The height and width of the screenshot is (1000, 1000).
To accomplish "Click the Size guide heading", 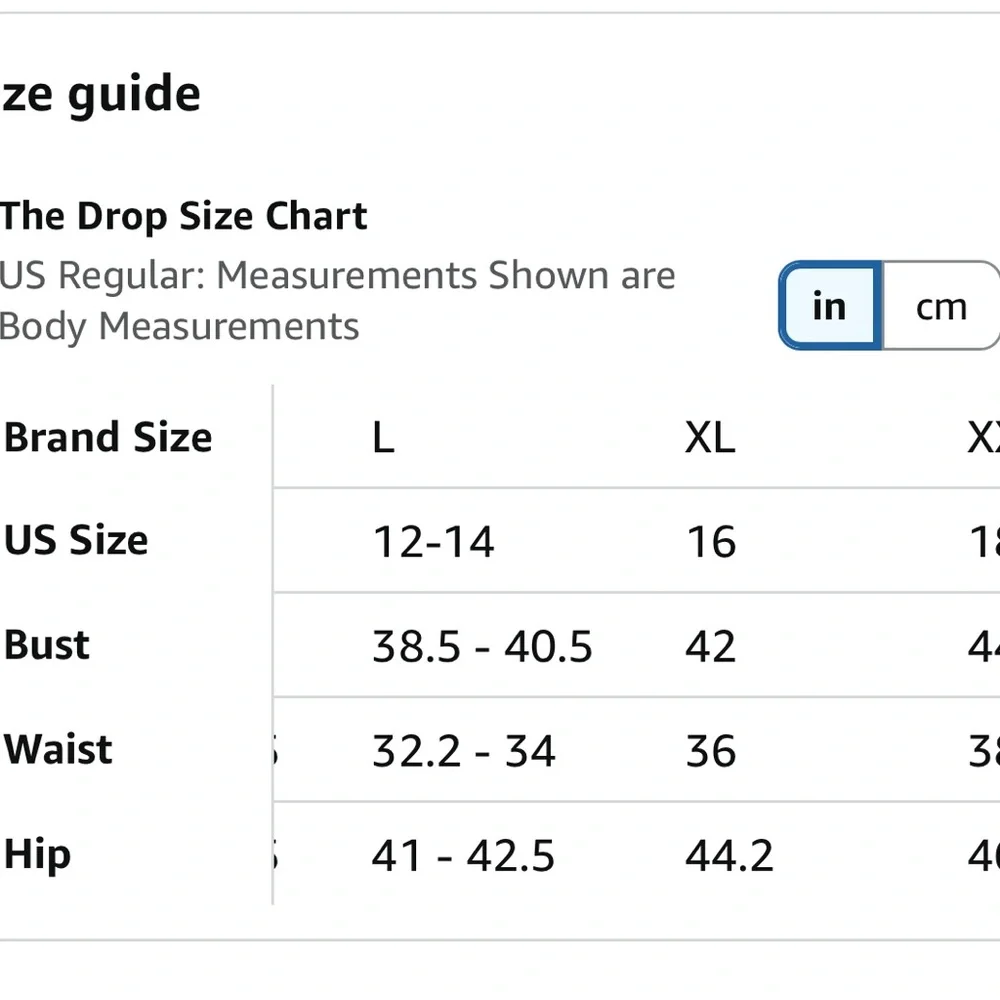I will (100, 95).
